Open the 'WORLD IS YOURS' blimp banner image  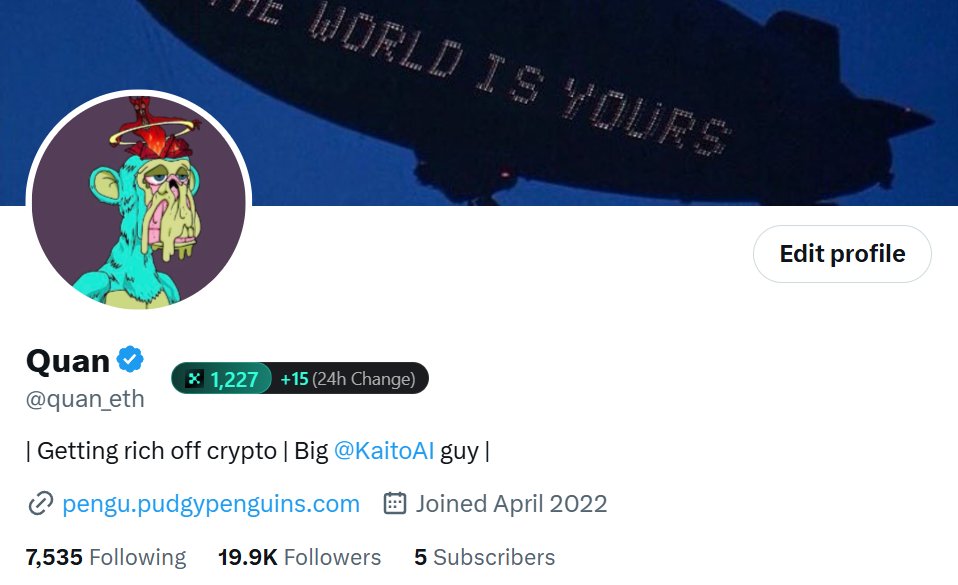point(479,103)
